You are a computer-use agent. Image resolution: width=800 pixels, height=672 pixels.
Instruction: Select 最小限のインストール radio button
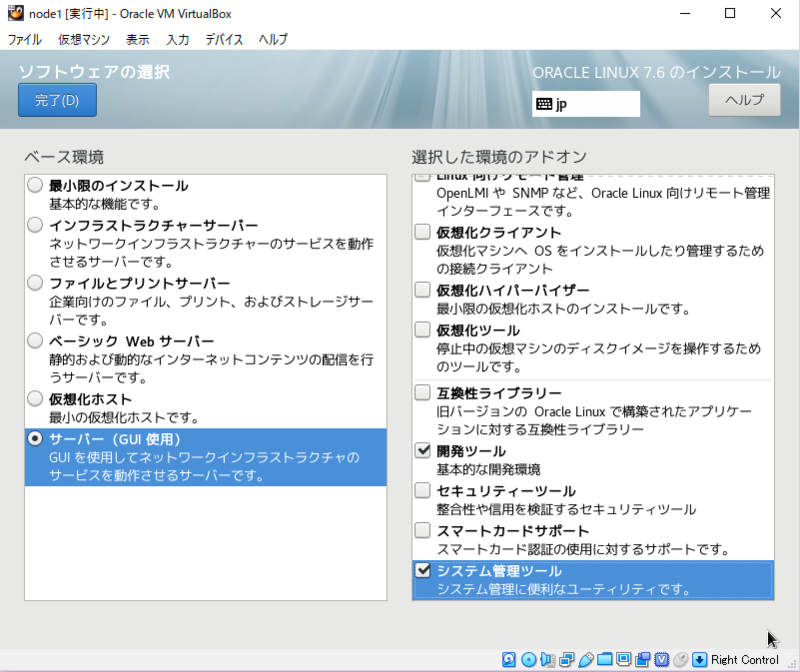coord(35,185)
